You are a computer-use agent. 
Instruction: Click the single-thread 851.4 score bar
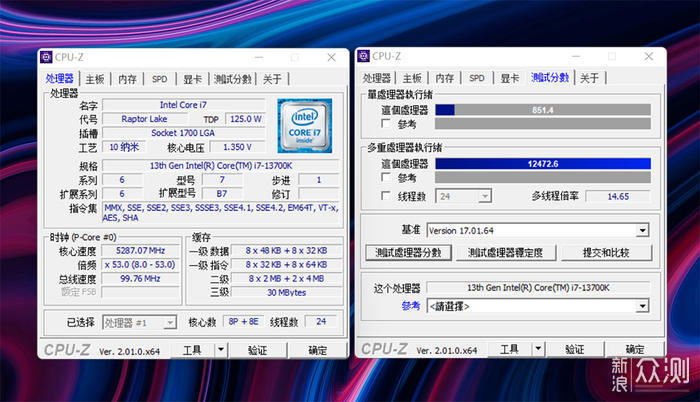[543, 110]
